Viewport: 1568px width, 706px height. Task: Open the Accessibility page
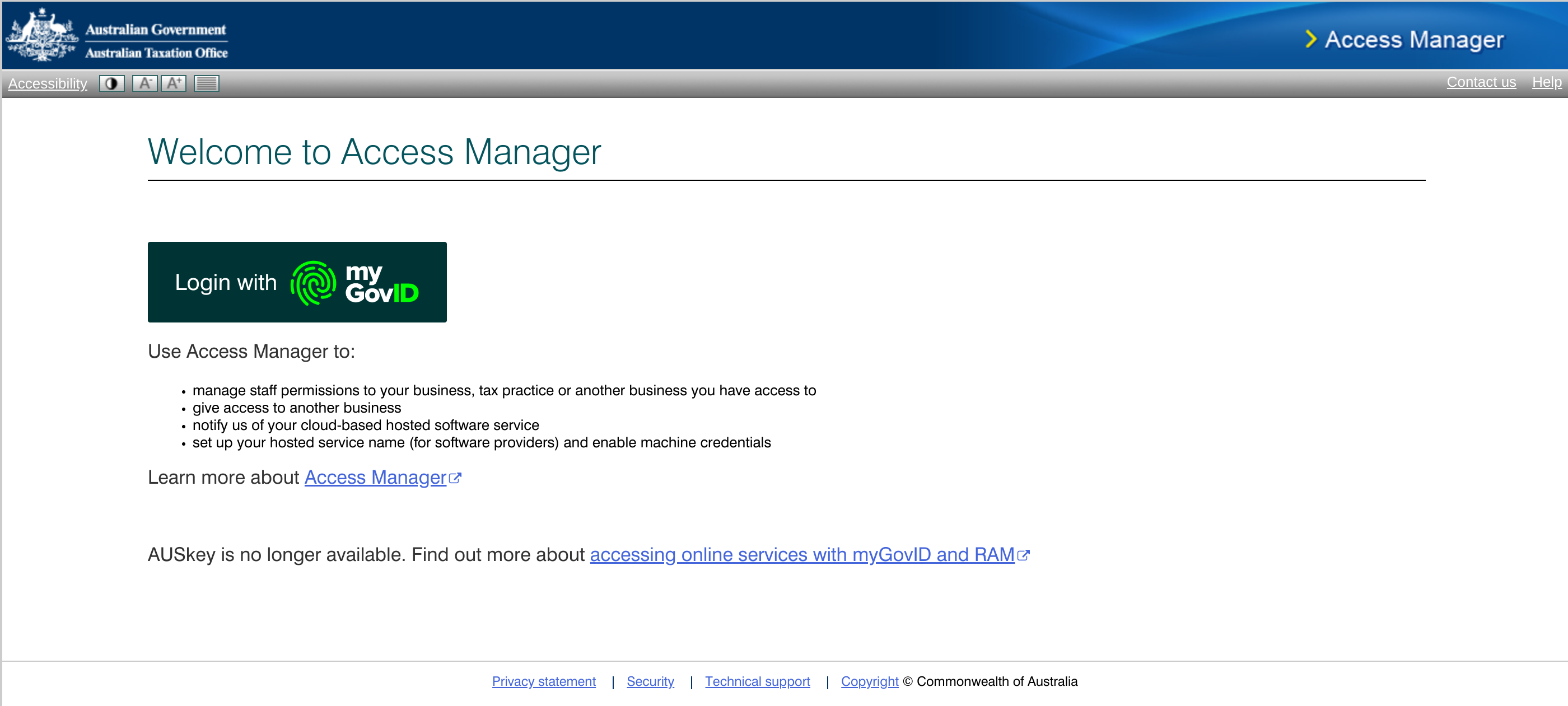(x=47, y=83)
